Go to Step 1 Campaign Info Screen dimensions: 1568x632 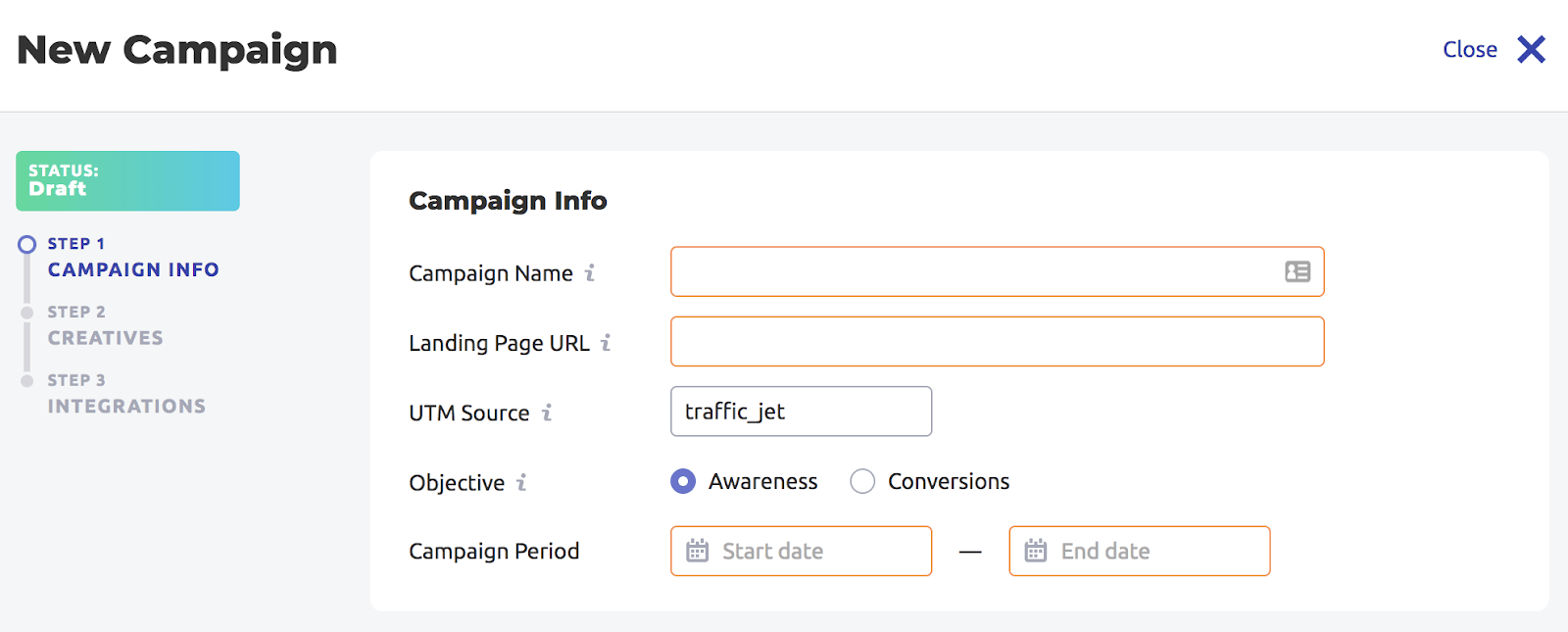(133, 257)
